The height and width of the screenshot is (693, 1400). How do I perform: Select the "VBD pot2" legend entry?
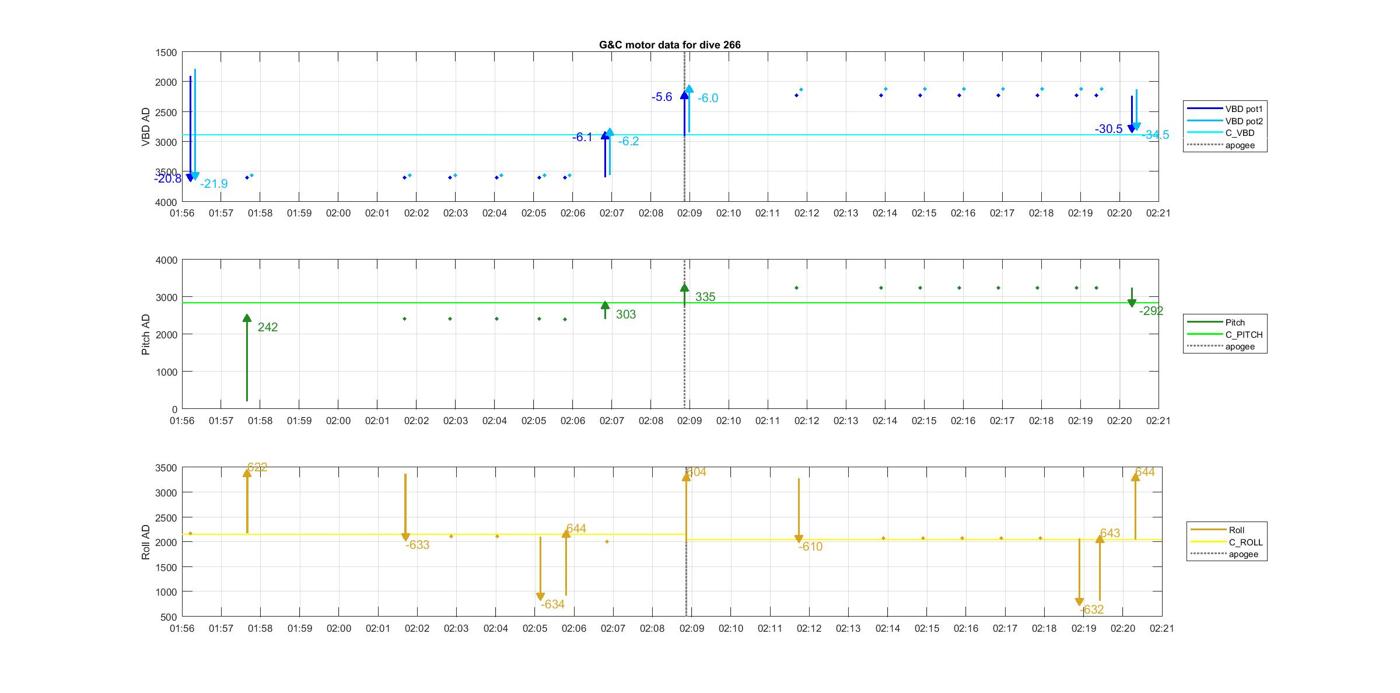click(x=1225, y=121)
